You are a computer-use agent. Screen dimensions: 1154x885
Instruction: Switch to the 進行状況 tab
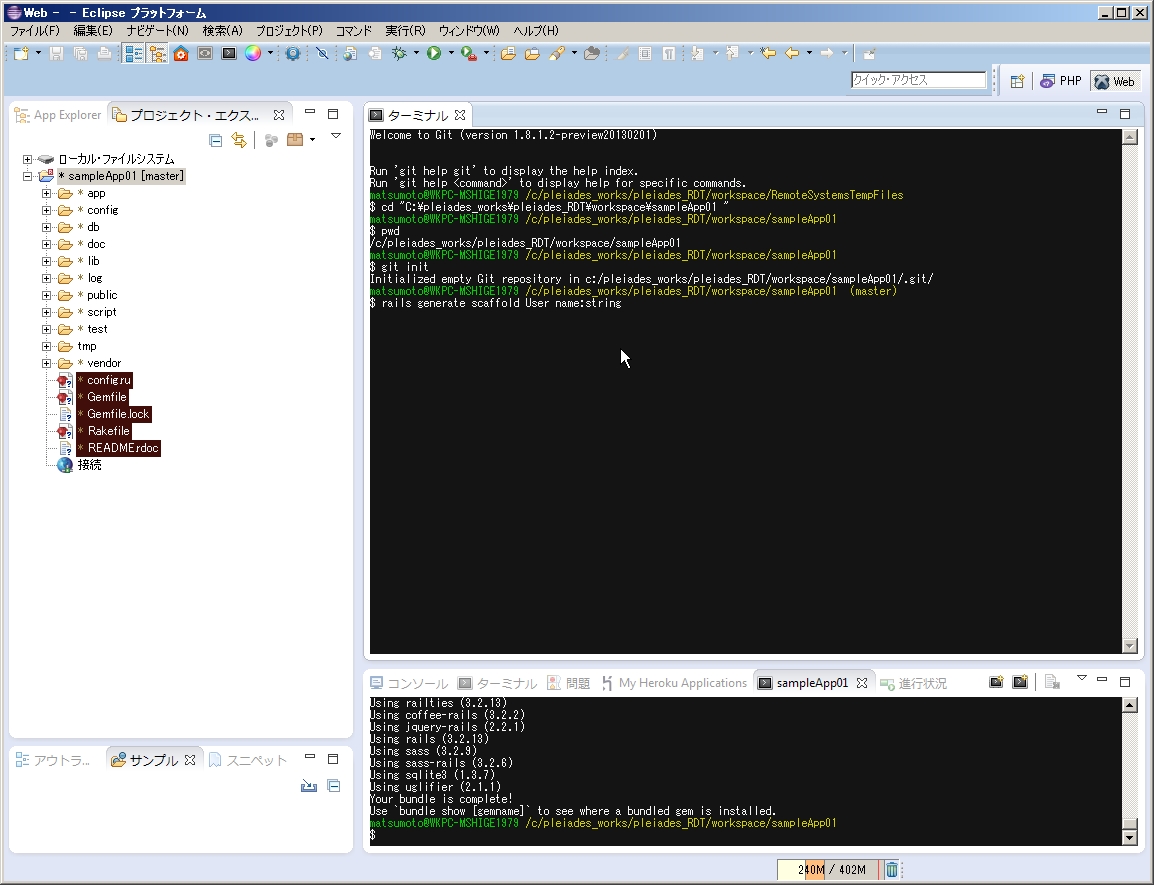914,683
